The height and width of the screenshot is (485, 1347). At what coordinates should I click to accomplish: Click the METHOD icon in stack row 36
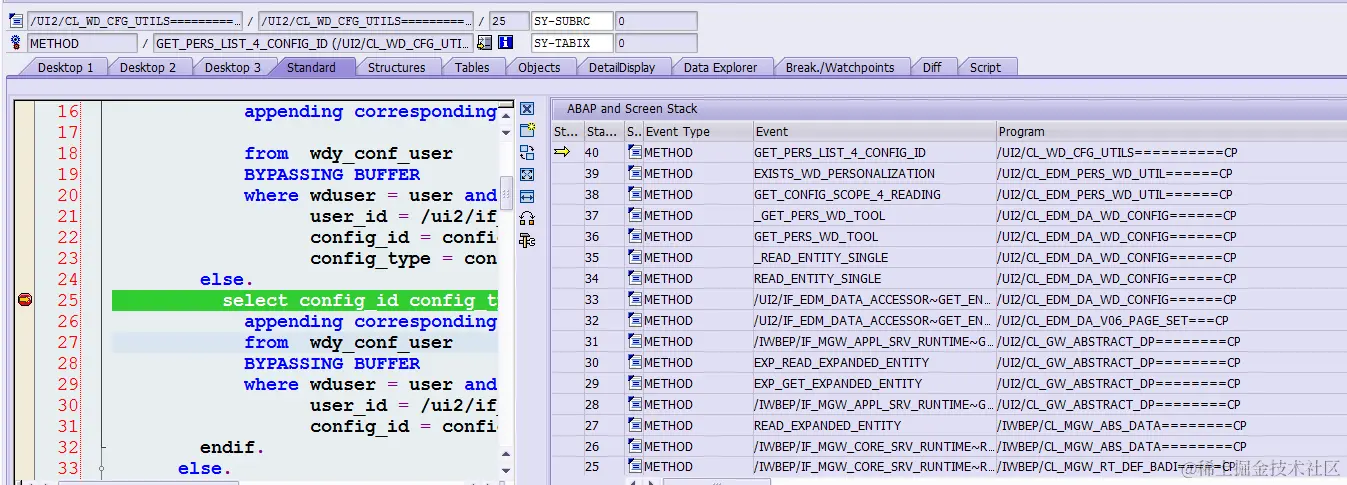[635, 236]
